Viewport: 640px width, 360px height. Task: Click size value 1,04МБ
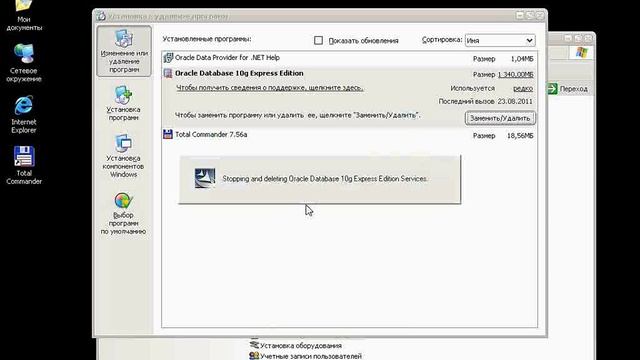522,59
